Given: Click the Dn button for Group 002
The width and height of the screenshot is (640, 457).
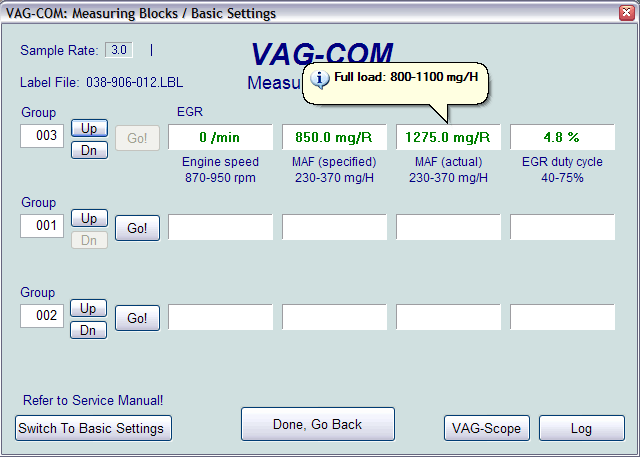Looking at the screenshot, I should click(89, 330).
